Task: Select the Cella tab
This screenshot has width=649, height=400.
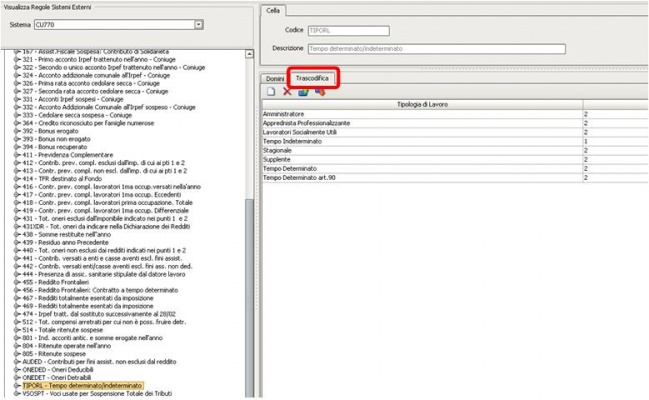Action: (273, 11)
